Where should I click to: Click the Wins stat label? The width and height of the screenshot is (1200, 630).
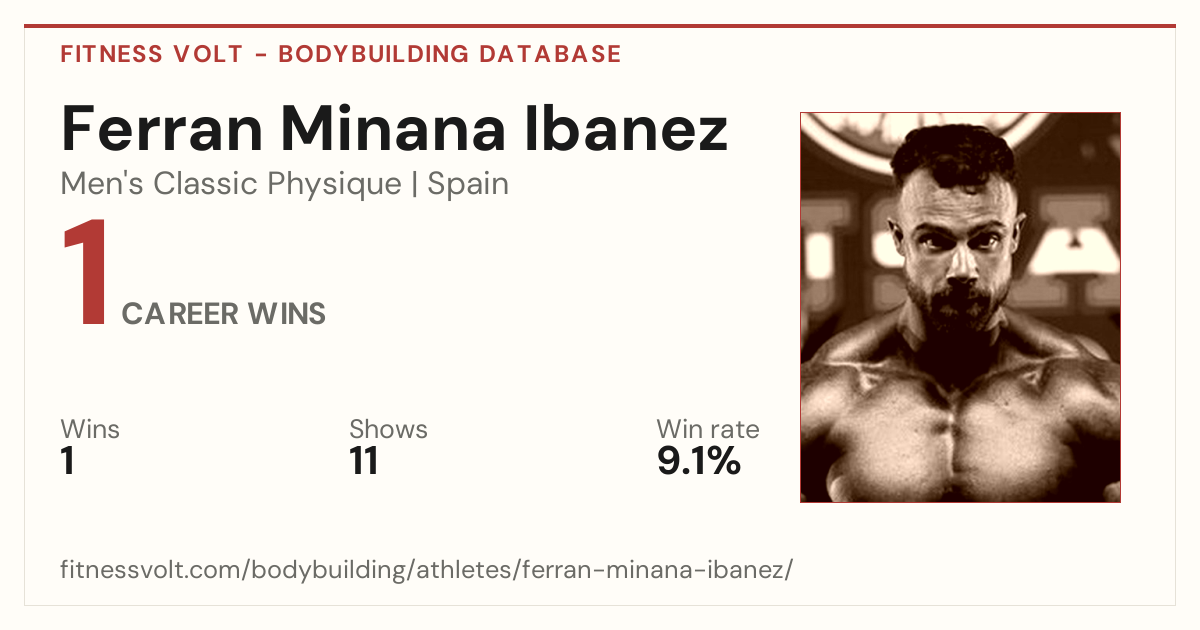click(x=90, y=430)
